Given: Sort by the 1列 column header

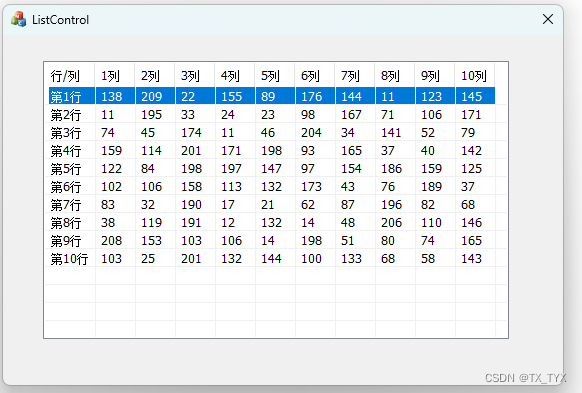Looking at the screenshot, I should click(x=115, y=76).
